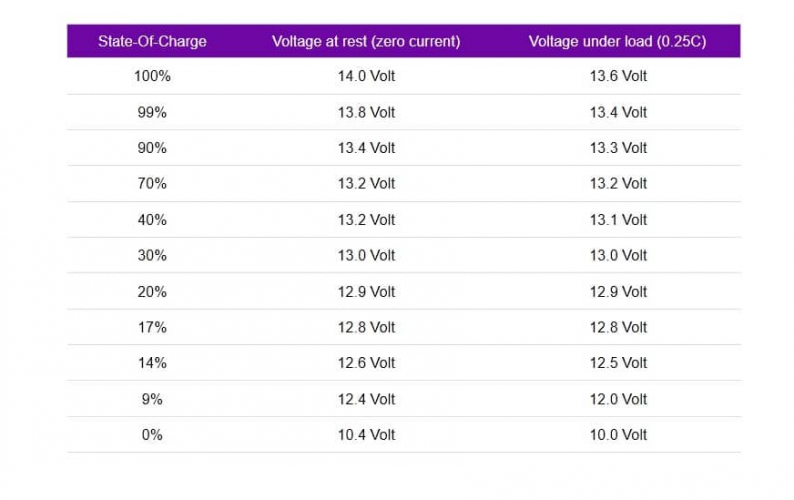
Task: Click the 90% state-of-charge cell
Action: click(152, 148)
